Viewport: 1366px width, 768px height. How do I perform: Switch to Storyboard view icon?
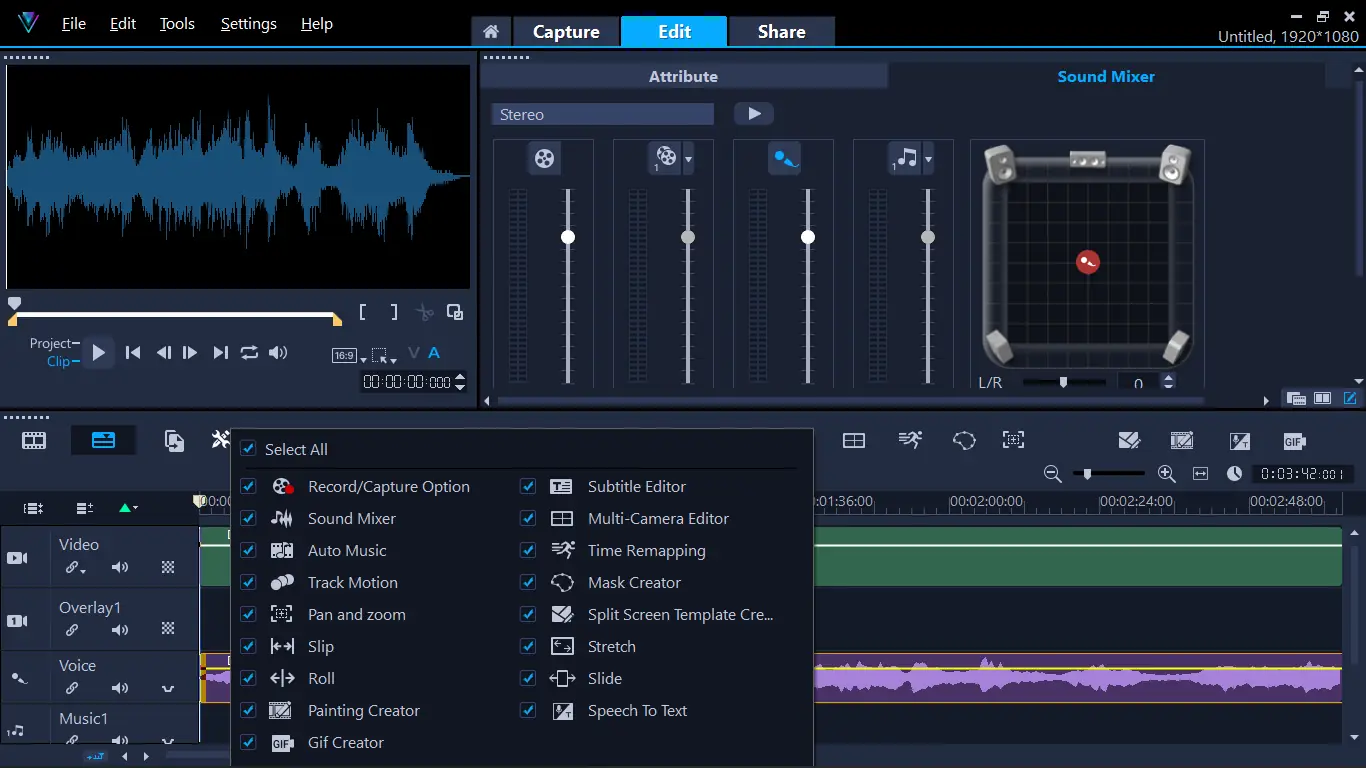[34, 440]
